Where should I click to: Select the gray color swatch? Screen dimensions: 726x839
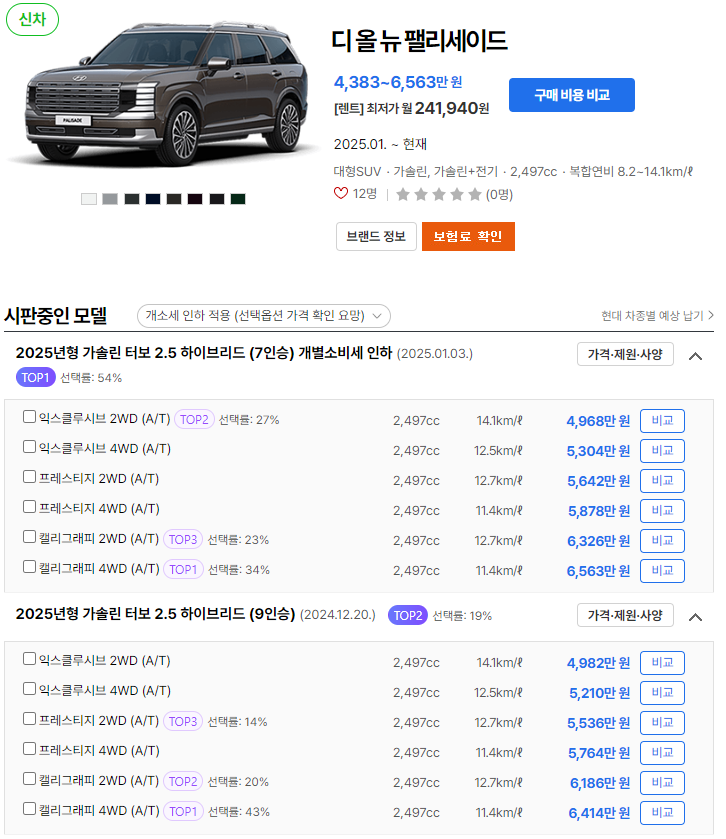pyautogui.click(x=110, y=199)
